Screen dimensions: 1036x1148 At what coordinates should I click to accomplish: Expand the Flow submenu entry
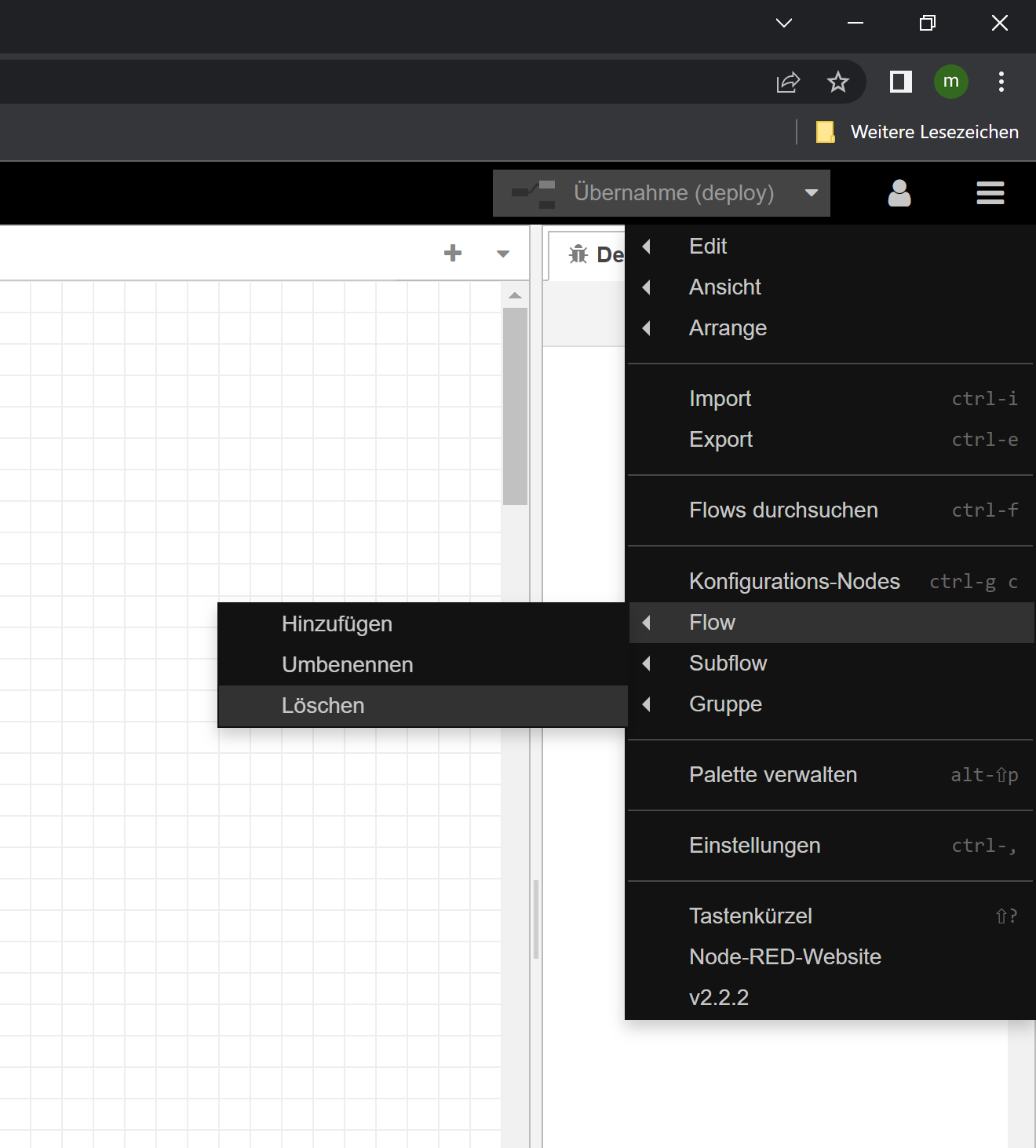pos(830,623)
